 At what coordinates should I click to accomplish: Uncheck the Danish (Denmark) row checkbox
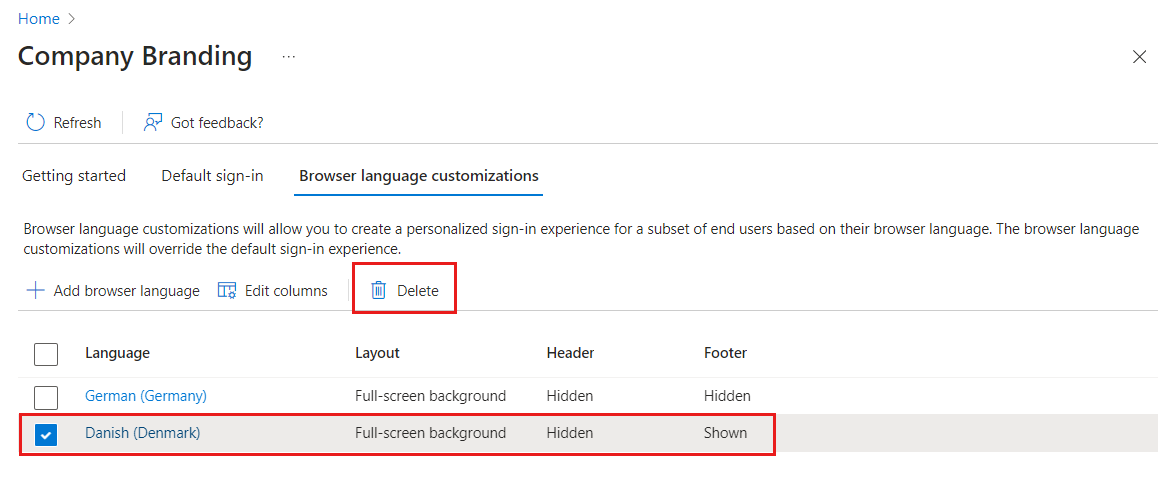click(x=46, y=434)
